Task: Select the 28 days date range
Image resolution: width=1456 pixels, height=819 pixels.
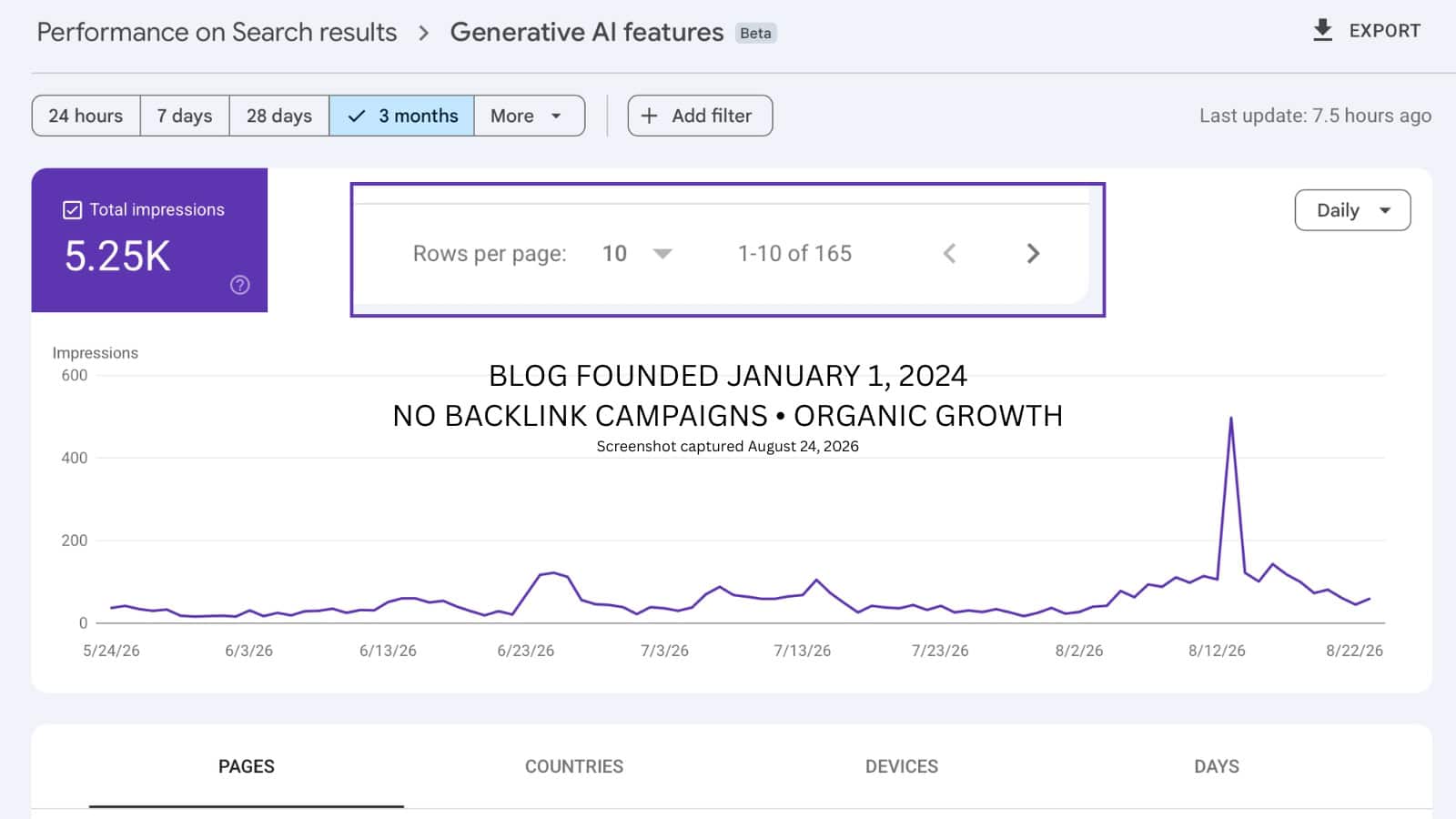Action: click(279, 116)
